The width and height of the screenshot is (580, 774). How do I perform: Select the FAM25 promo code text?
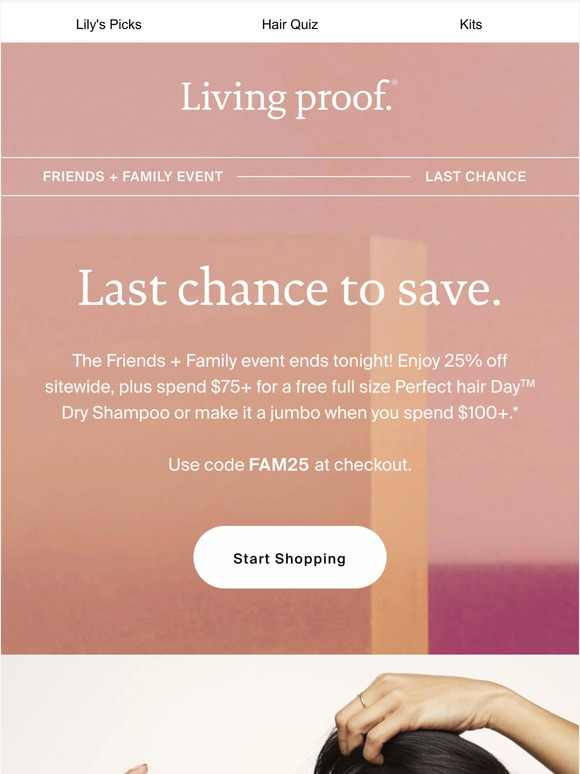click(279, 464)
